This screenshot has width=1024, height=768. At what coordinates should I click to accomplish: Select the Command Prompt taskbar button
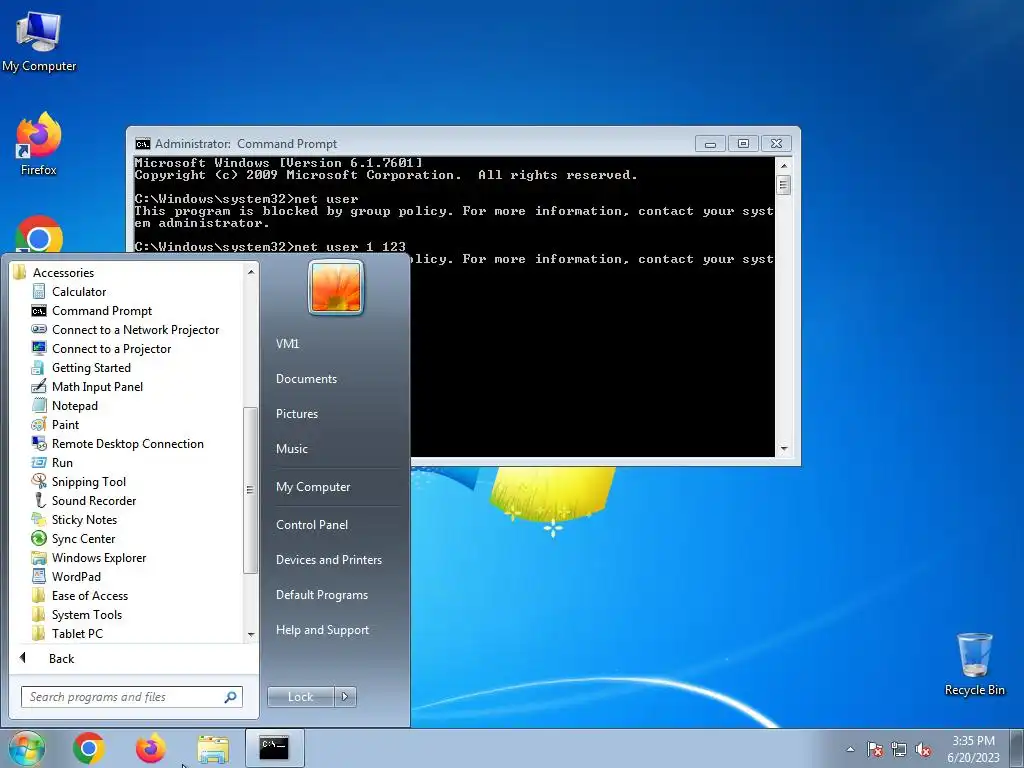[274, 748]
